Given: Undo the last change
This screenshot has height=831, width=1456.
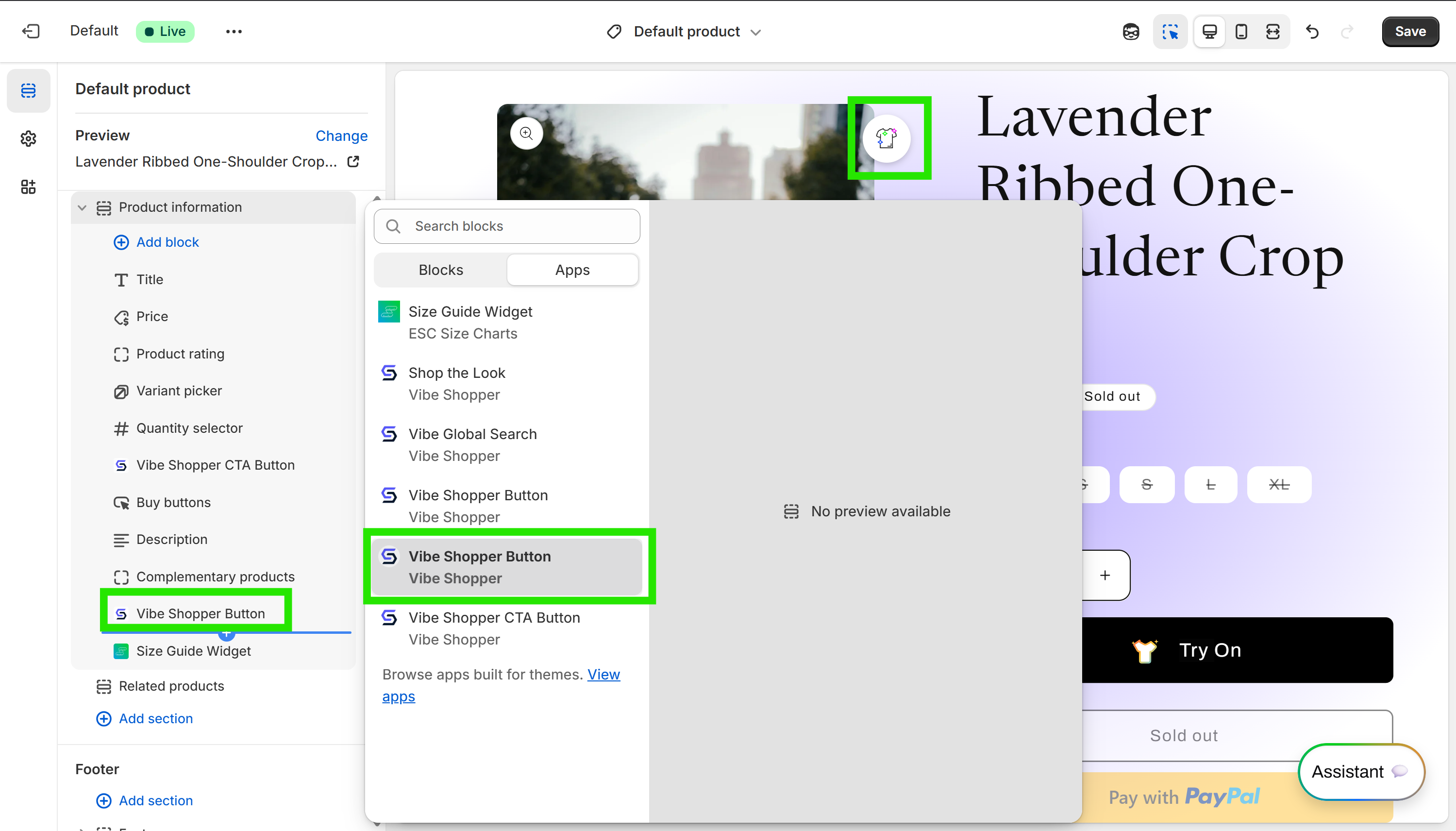Looking at the screenshot, I should (1312, 32).
